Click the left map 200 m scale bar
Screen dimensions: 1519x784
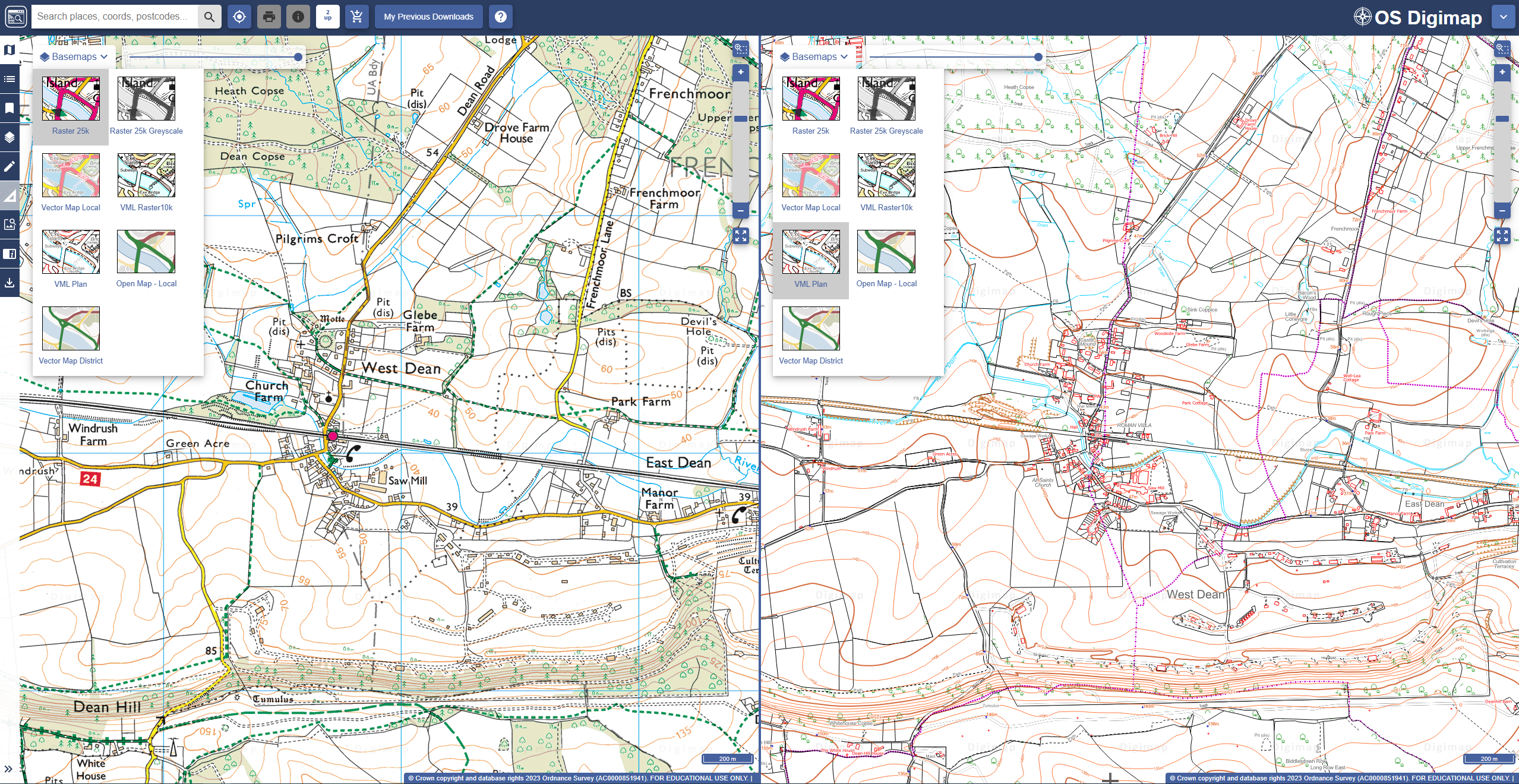[x=728, y=758]
